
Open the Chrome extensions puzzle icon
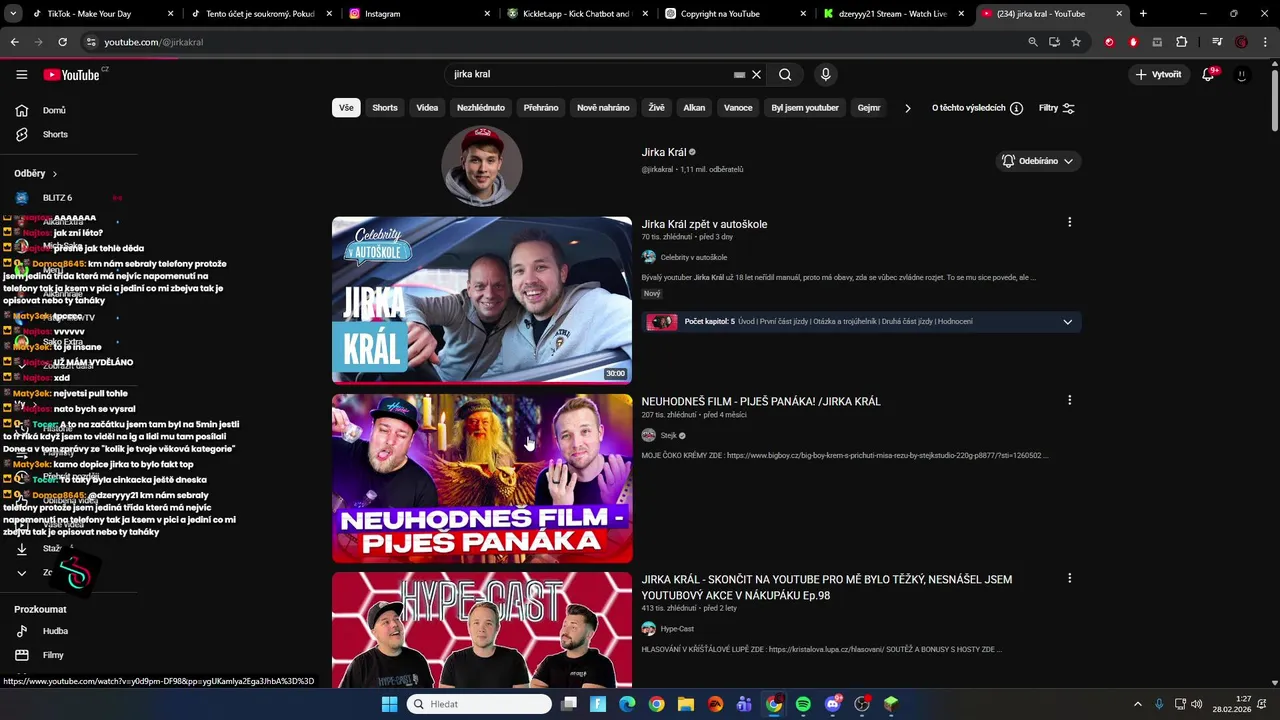click(x=1182, y=42)
